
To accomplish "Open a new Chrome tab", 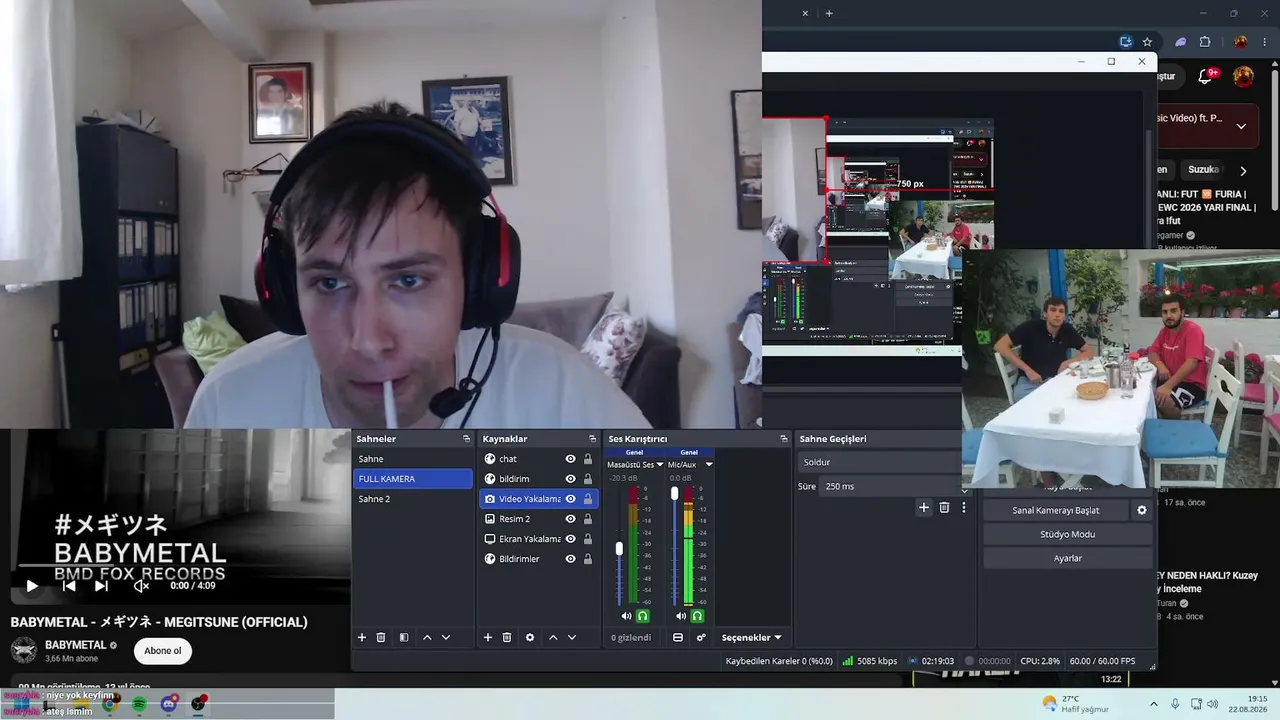I will 829,13.
